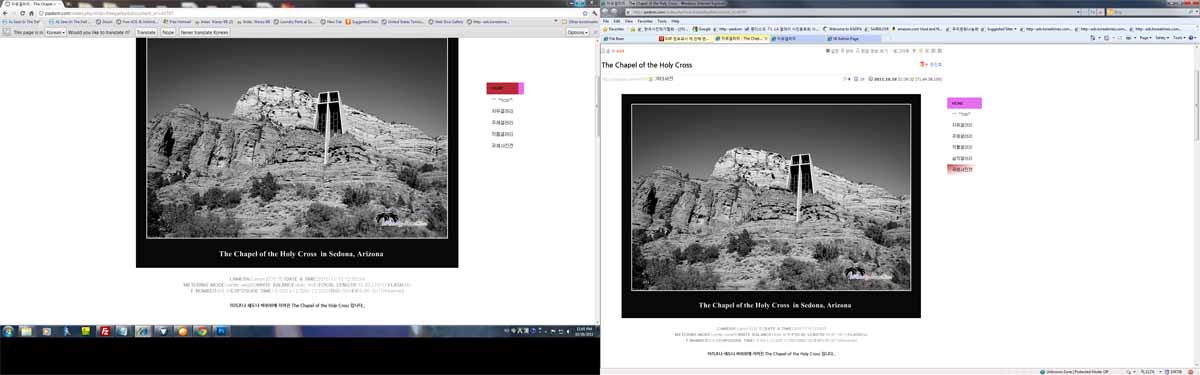This screenshot has width=1200, height=375.
Task: Open the Chrome wrench settings menu
Action: click(x=594, y=13)
